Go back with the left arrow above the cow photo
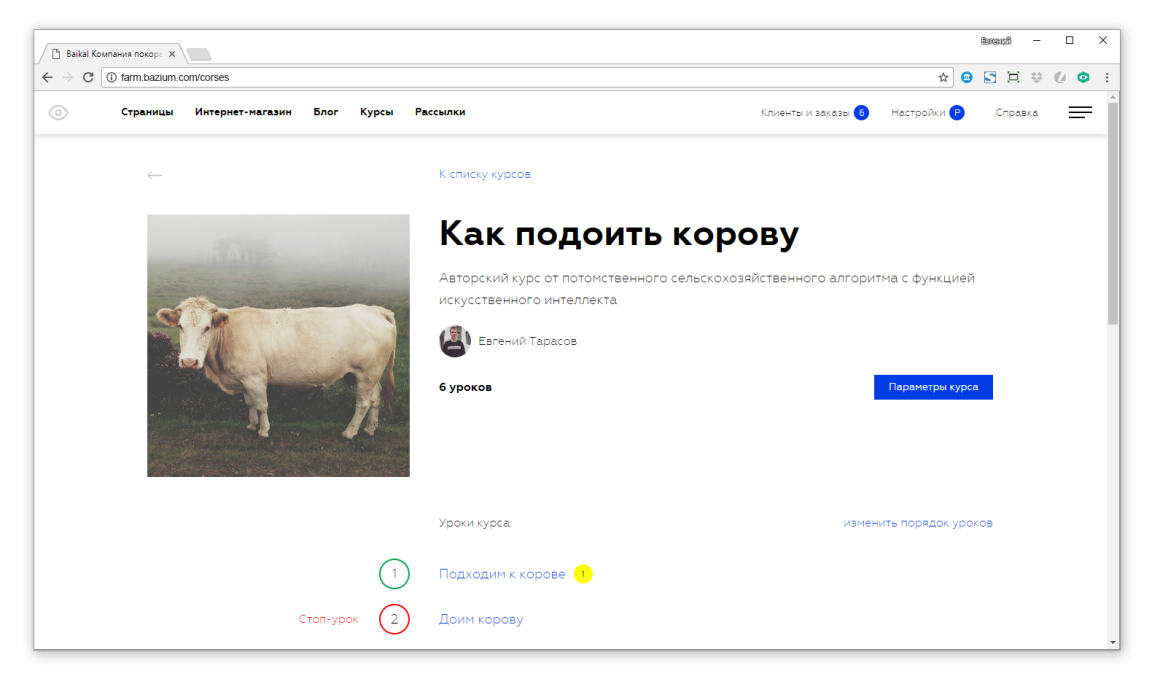The image size is (1160, 695). [154, 175]
